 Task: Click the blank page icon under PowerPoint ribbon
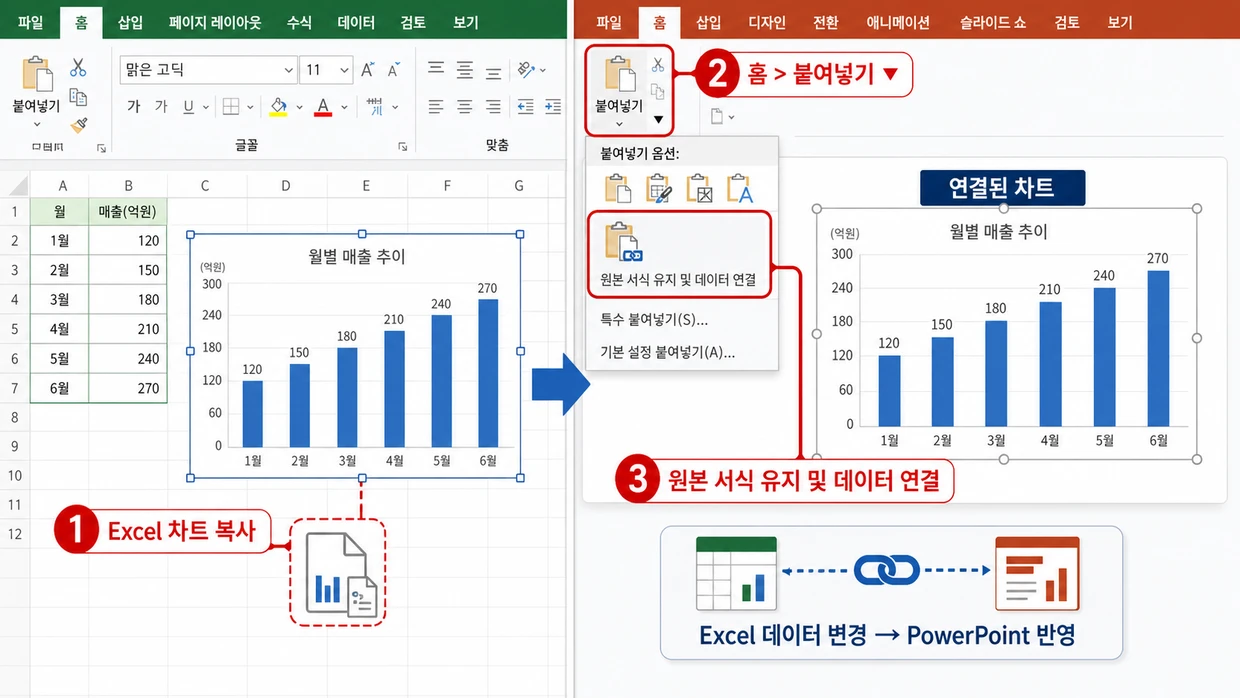pyautogui.click(x=717, y=117)
